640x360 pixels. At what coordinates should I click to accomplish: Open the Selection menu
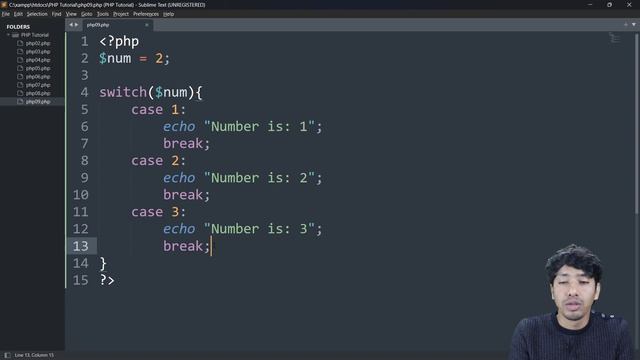pos(37,14)
